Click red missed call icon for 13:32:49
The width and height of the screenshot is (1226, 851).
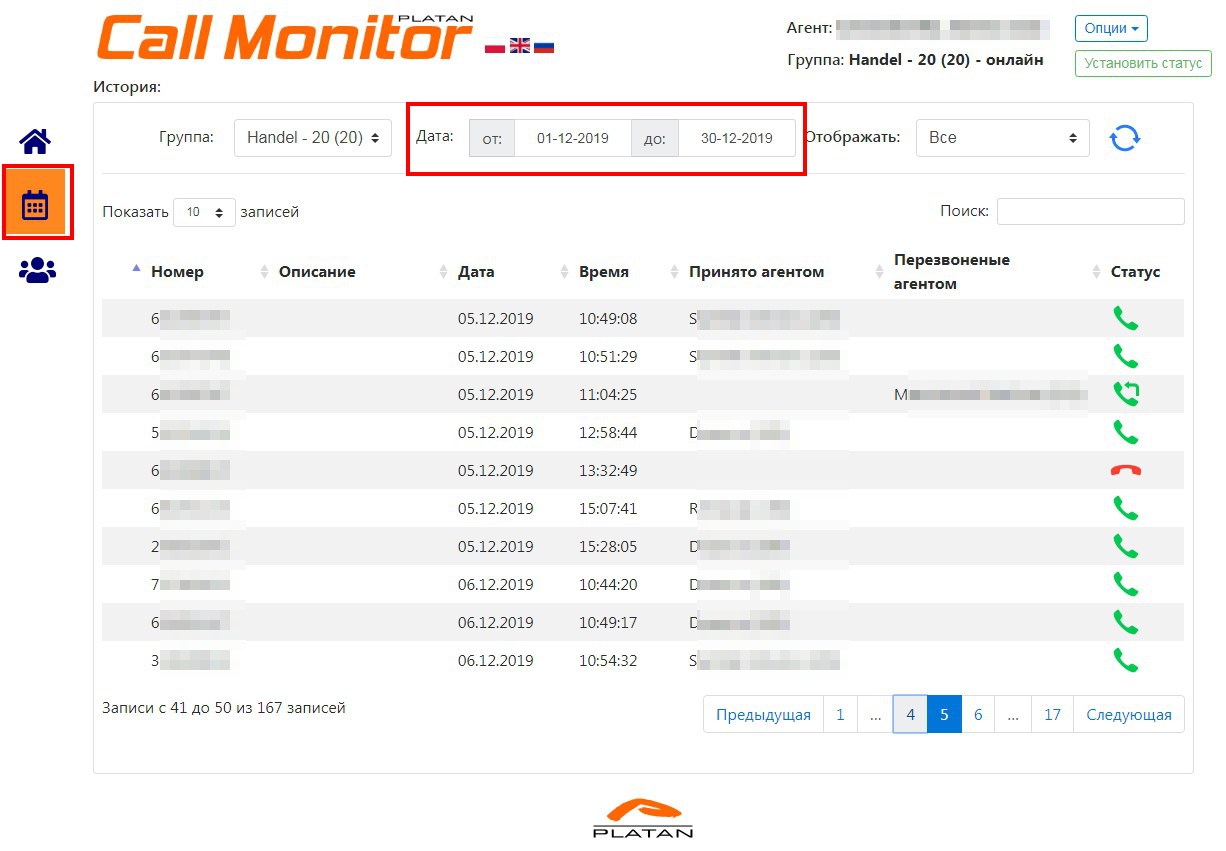[x=1126, y=471]
